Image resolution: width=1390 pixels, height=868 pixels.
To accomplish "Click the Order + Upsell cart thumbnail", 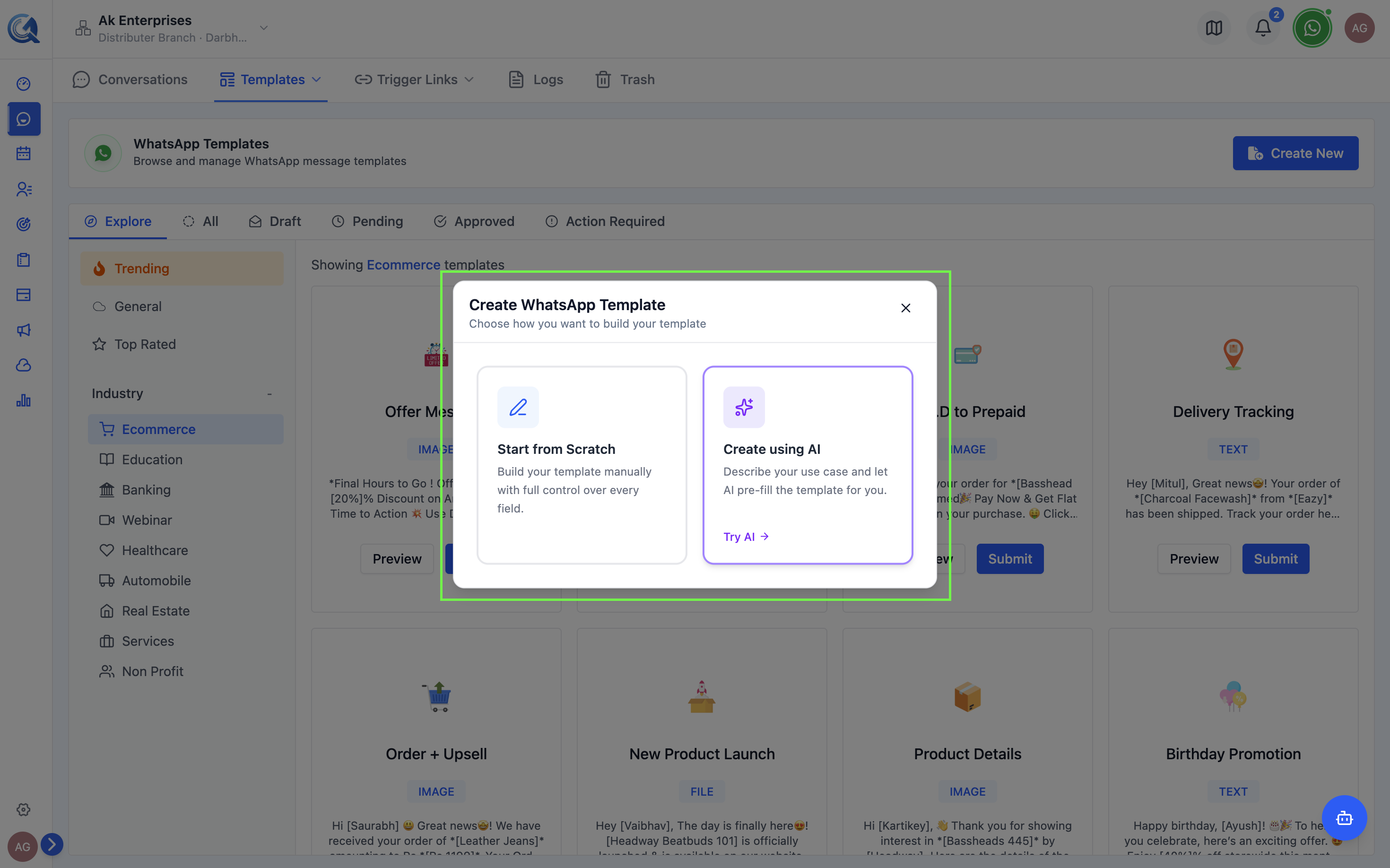I will point(437,696).
